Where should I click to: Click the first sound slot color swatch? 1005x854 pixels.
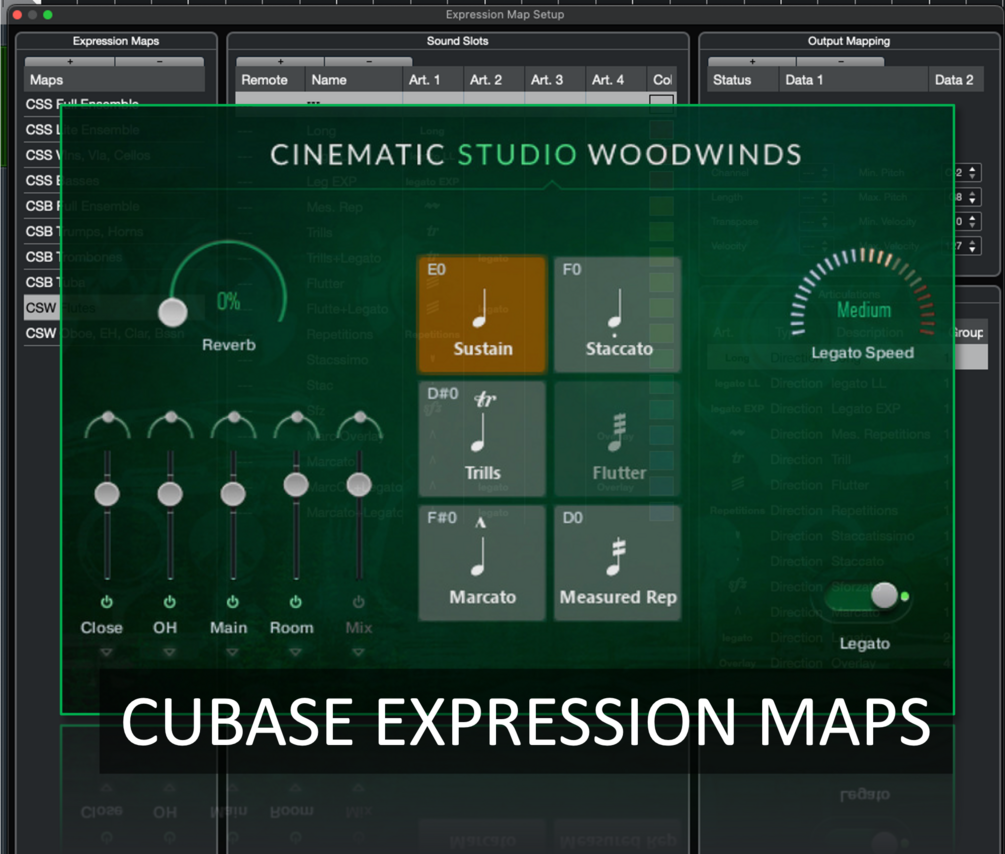661,102
